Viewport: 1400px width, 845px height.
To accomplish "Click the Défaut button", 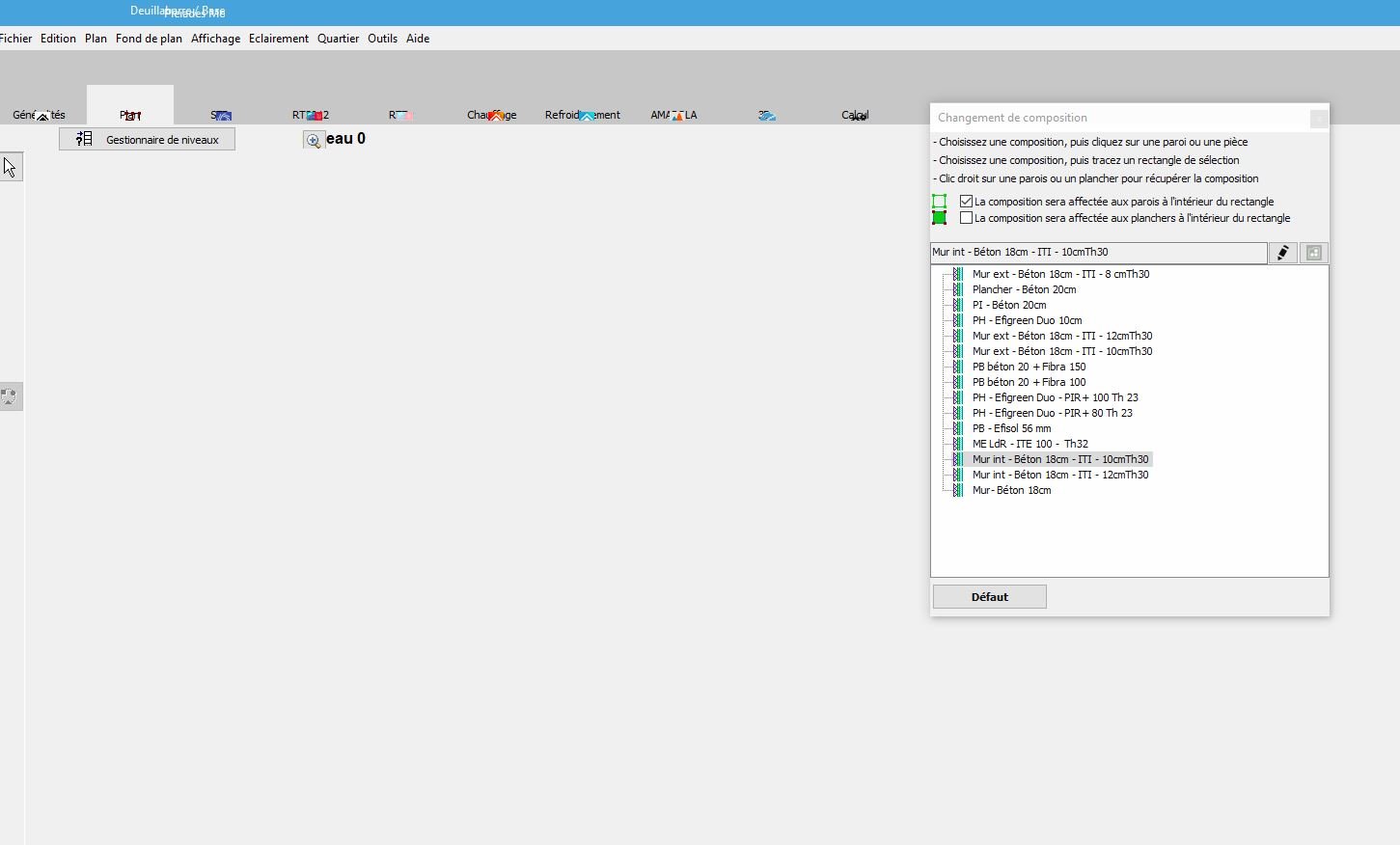I will (989, 597).
